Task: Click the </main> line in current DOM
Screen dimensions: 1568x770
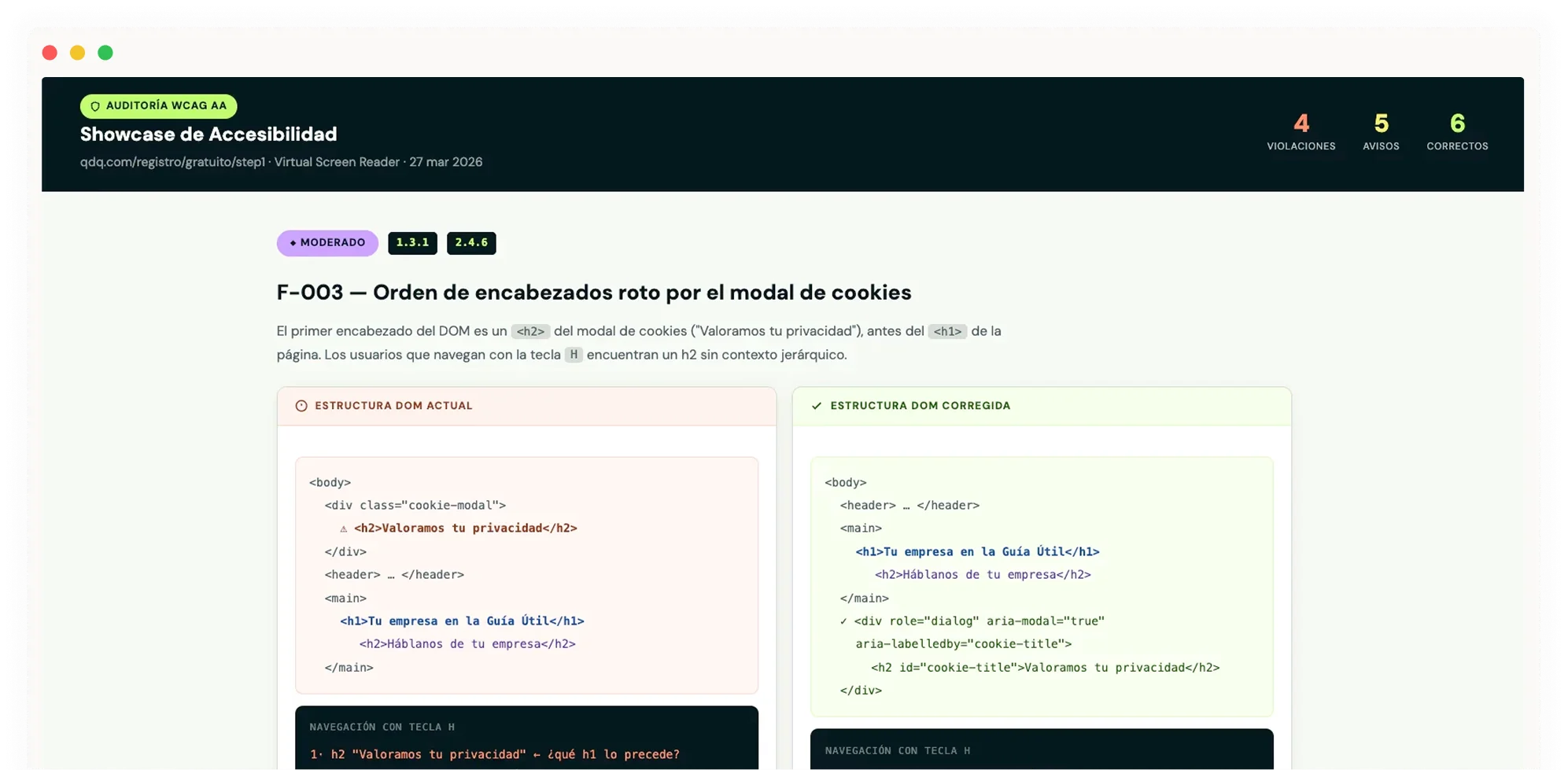Action: coord(349,668)
